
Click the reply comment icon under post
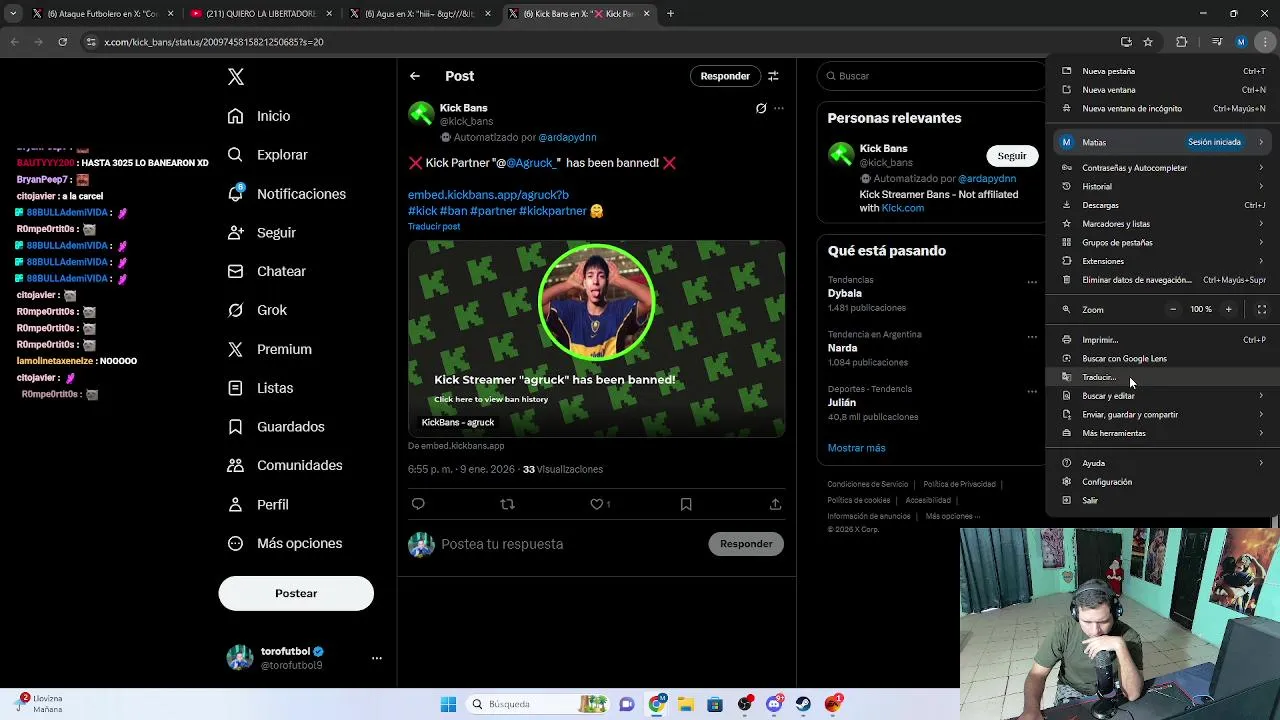418,504
